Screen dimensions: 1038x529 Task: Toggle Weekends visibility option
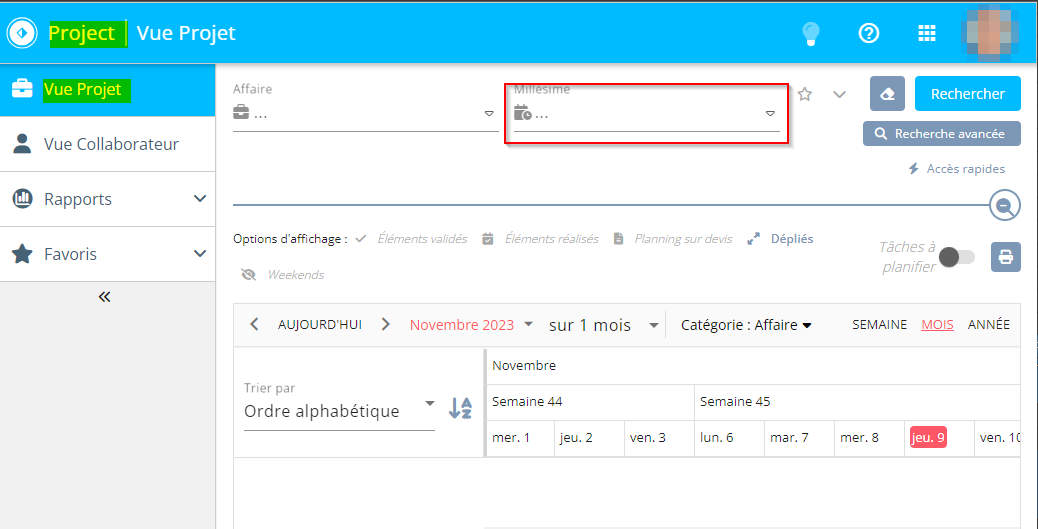(x=283, y=275)
